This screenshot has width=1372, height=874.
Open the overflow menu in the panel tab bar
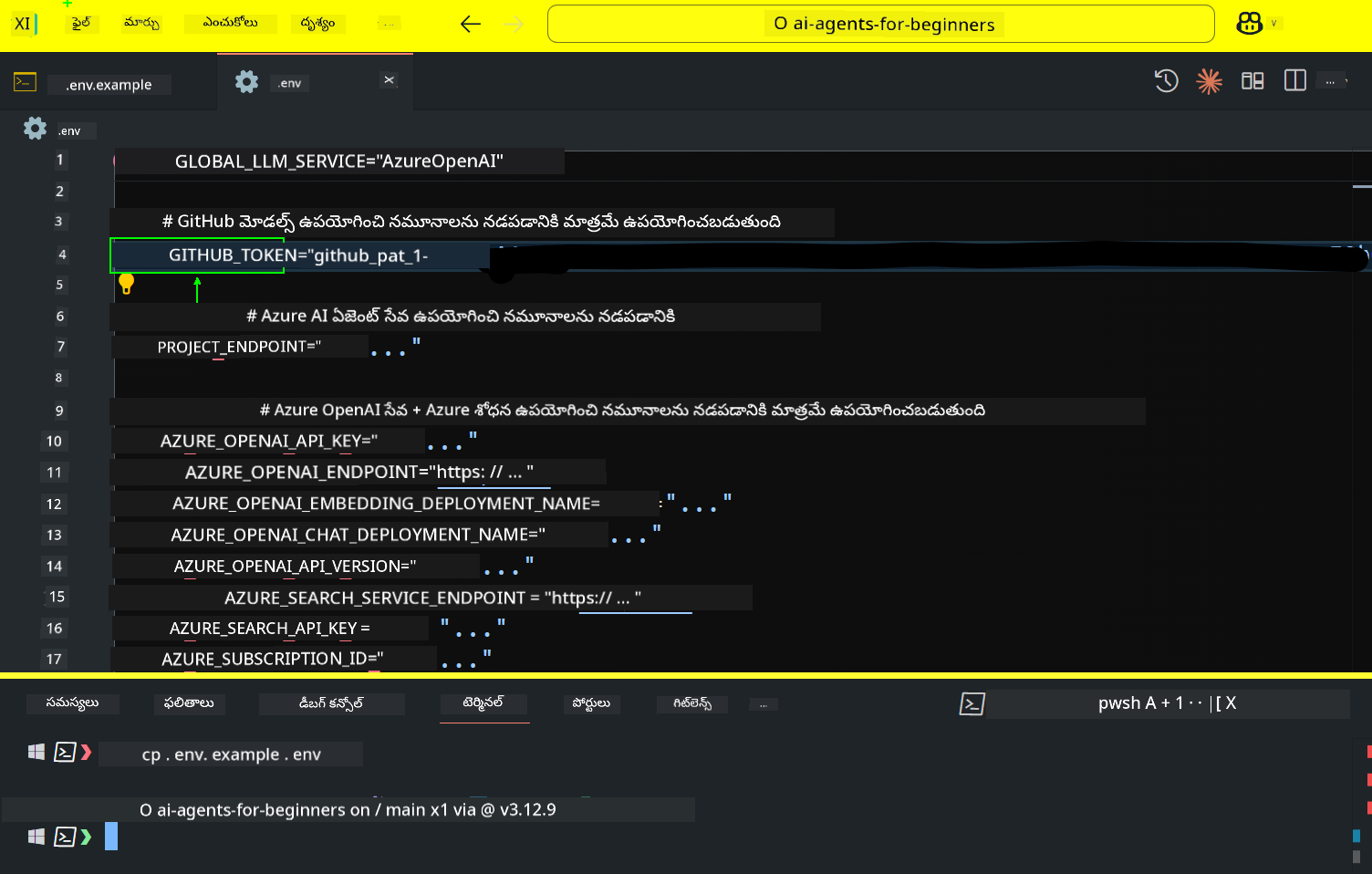coord(764,703)
